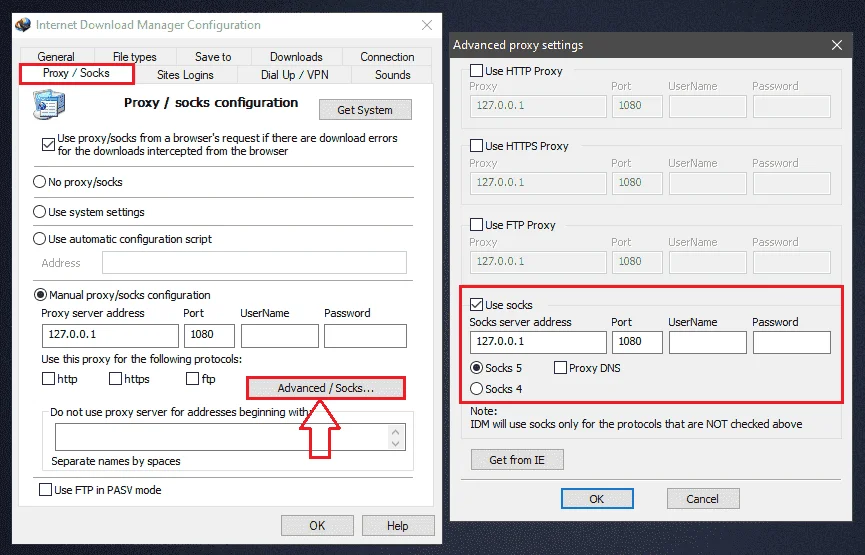This screenshot has height=555, width=865.
Task: Select Use automatic configuration script option
Action: tap(39, 238)
